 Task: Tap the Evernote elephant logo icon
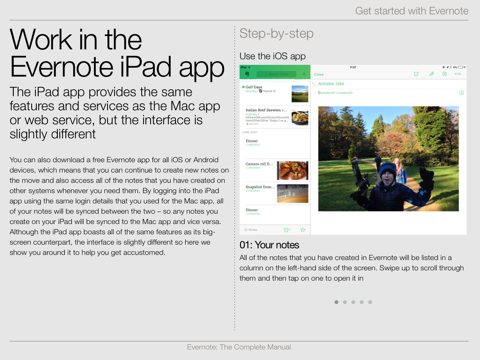[x=247, y=74]
